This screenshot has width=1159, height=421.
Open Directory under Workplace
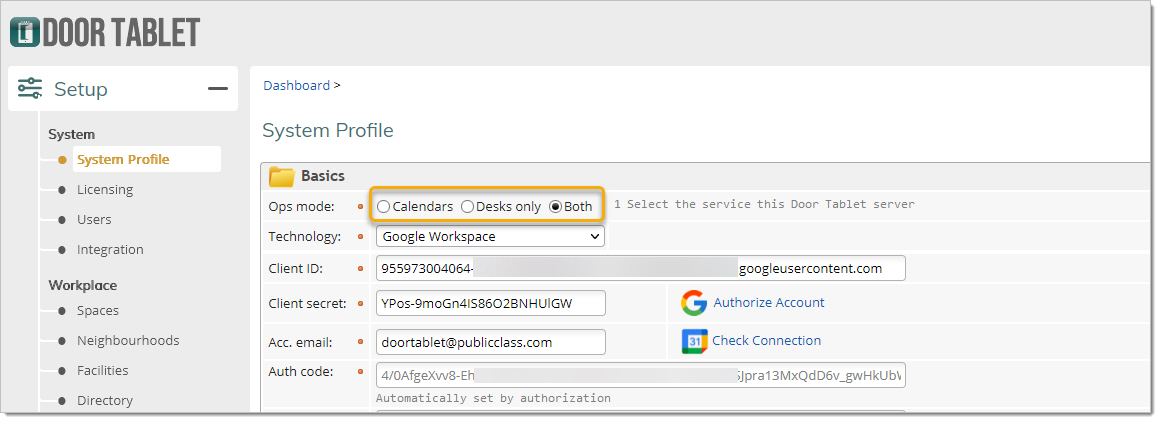coord(105,401)
